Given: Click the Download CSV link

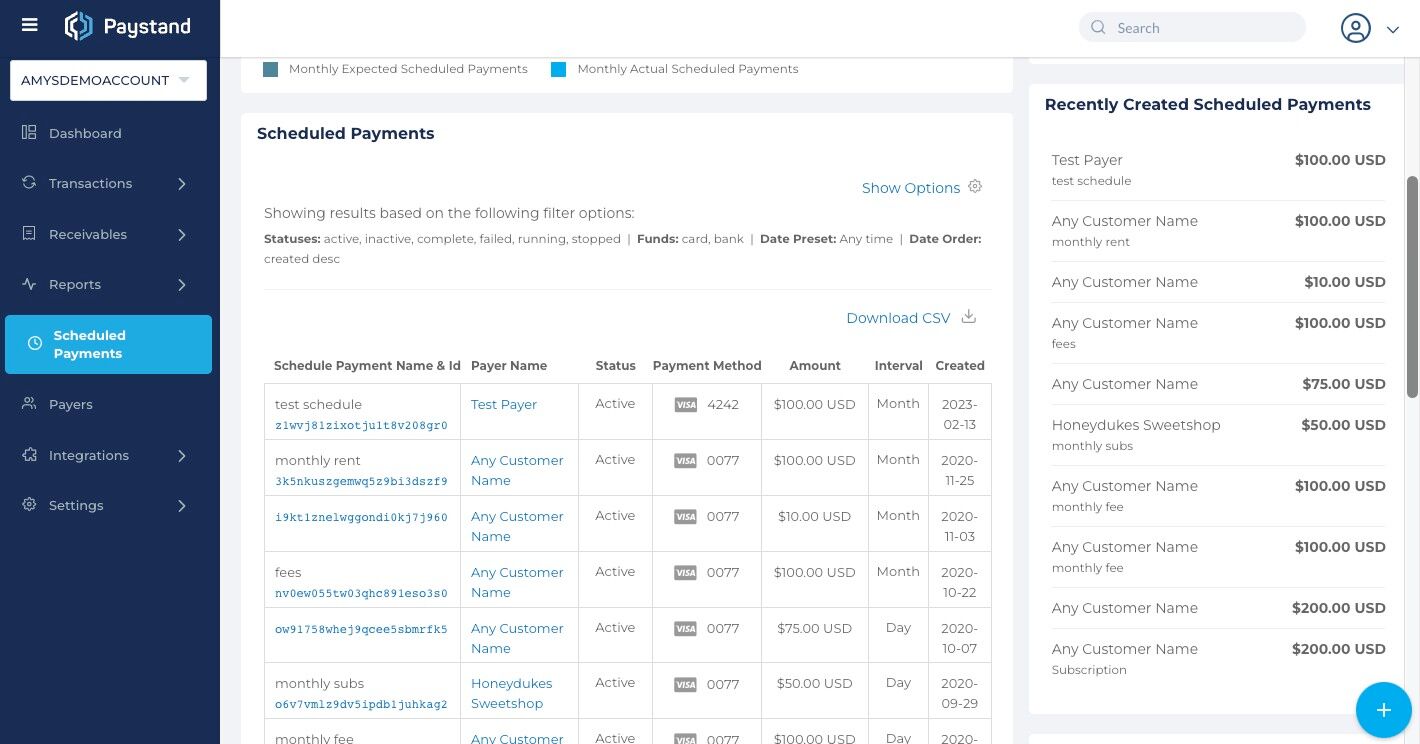Looking at the screenshot, I should (898, 318).
